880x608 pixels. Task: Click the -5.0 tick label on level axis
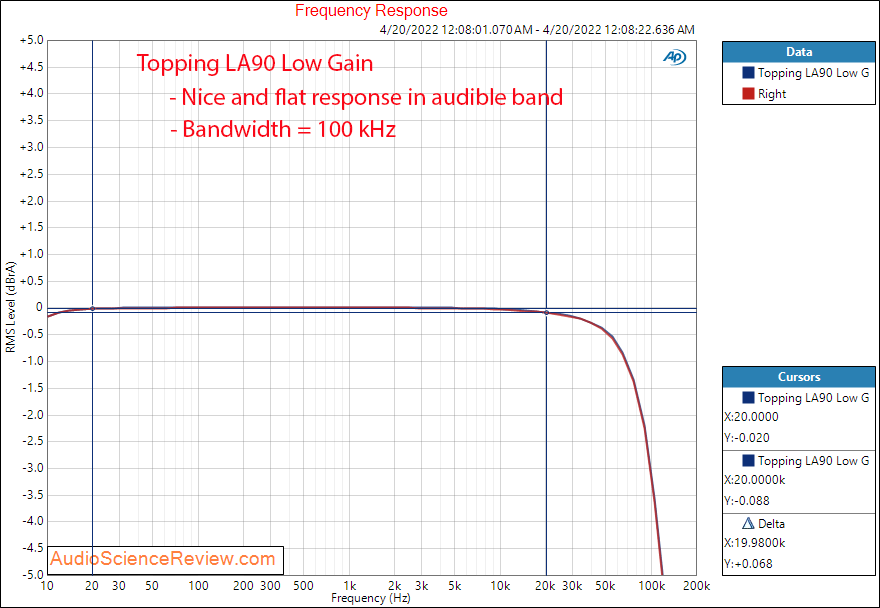click(x=32, y=574)
